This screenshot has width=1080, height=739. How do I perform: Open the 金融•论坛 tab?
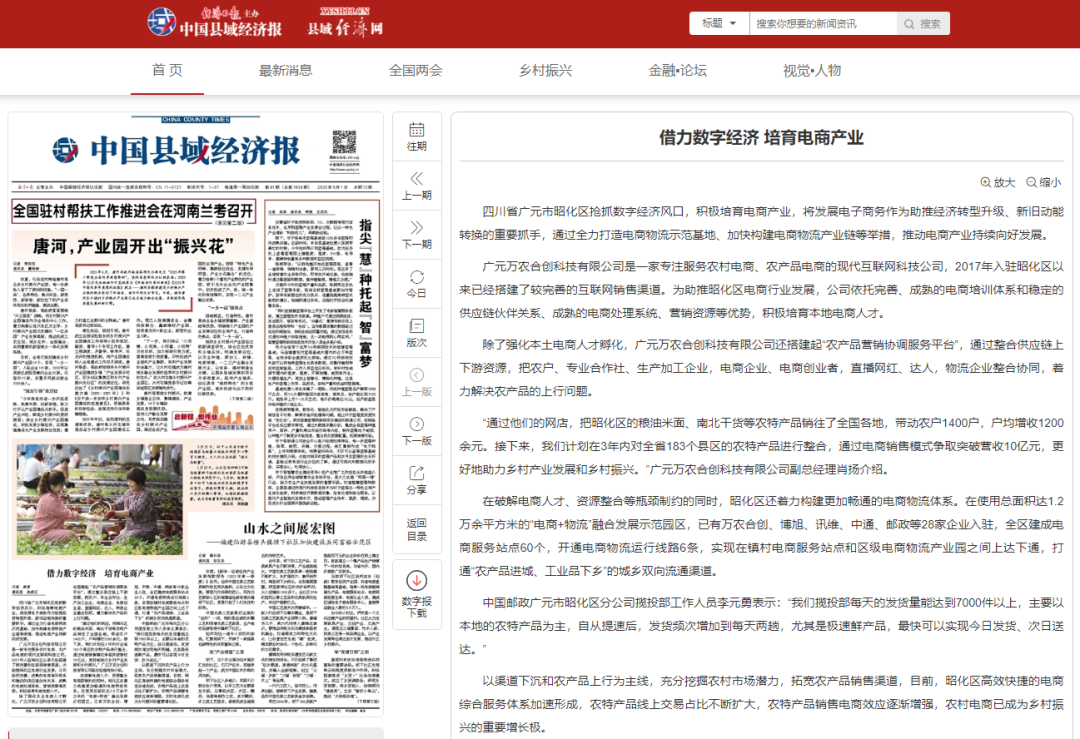677,70
